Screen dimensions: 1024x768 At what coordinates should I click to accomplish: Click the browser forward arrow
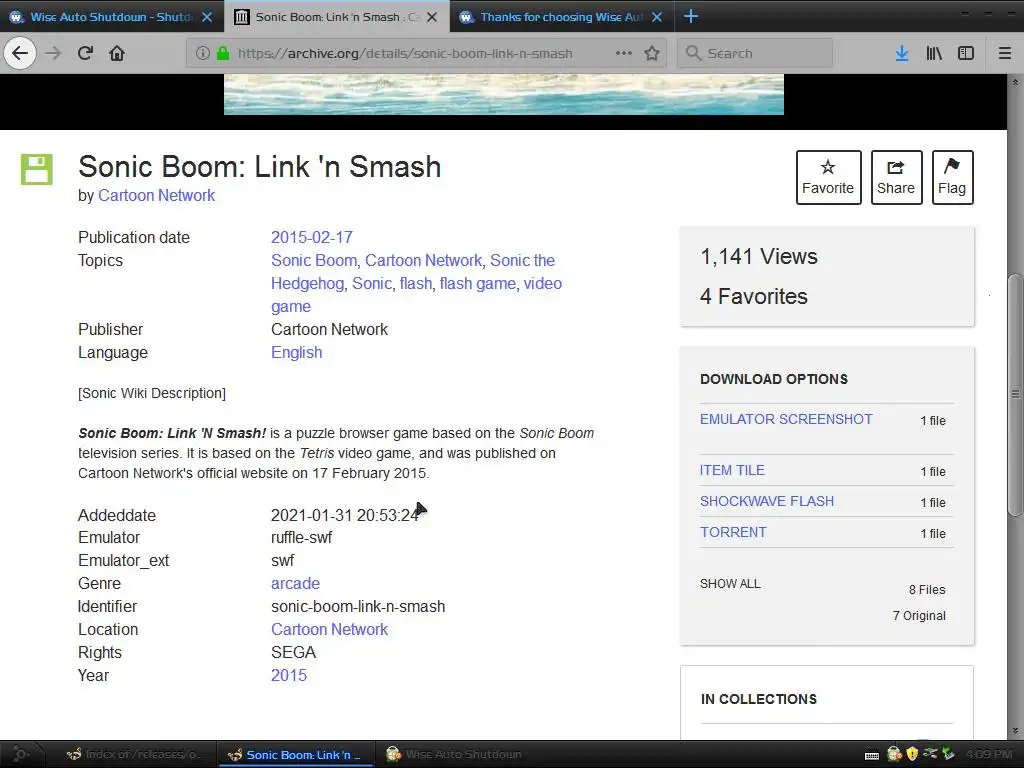[x=53, y=53]
